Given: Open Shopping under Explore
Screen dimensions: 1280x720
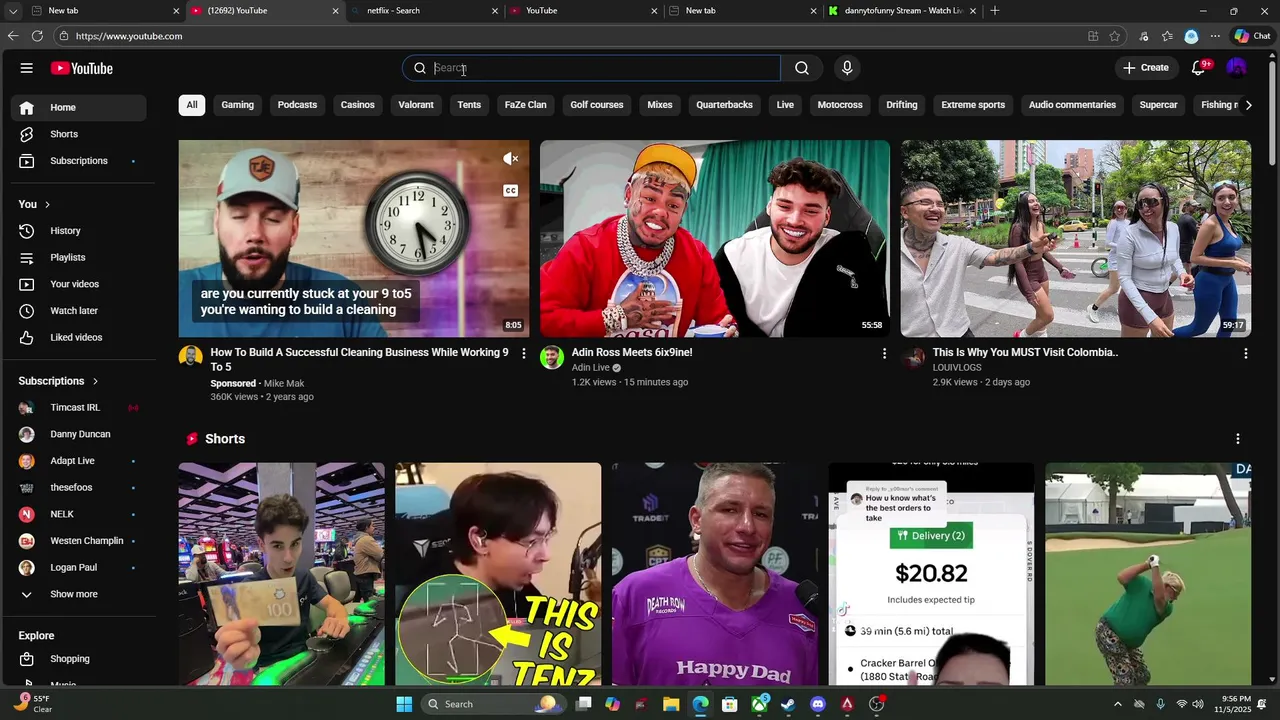Looking at the screenshot, I should pos(79,659).
